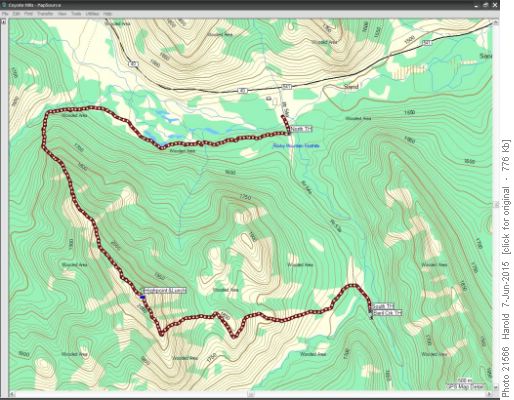Viewport: 514px width, 400px height.
Task: Click the GPS Map Detail label
Action: 466,387
